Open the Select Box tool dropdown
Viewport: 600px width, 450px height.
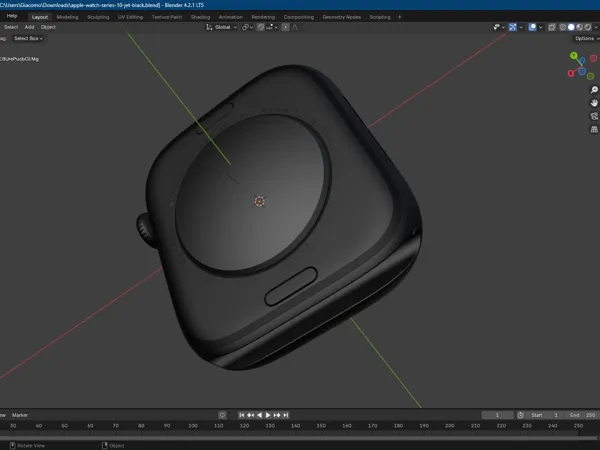(28, 38)
